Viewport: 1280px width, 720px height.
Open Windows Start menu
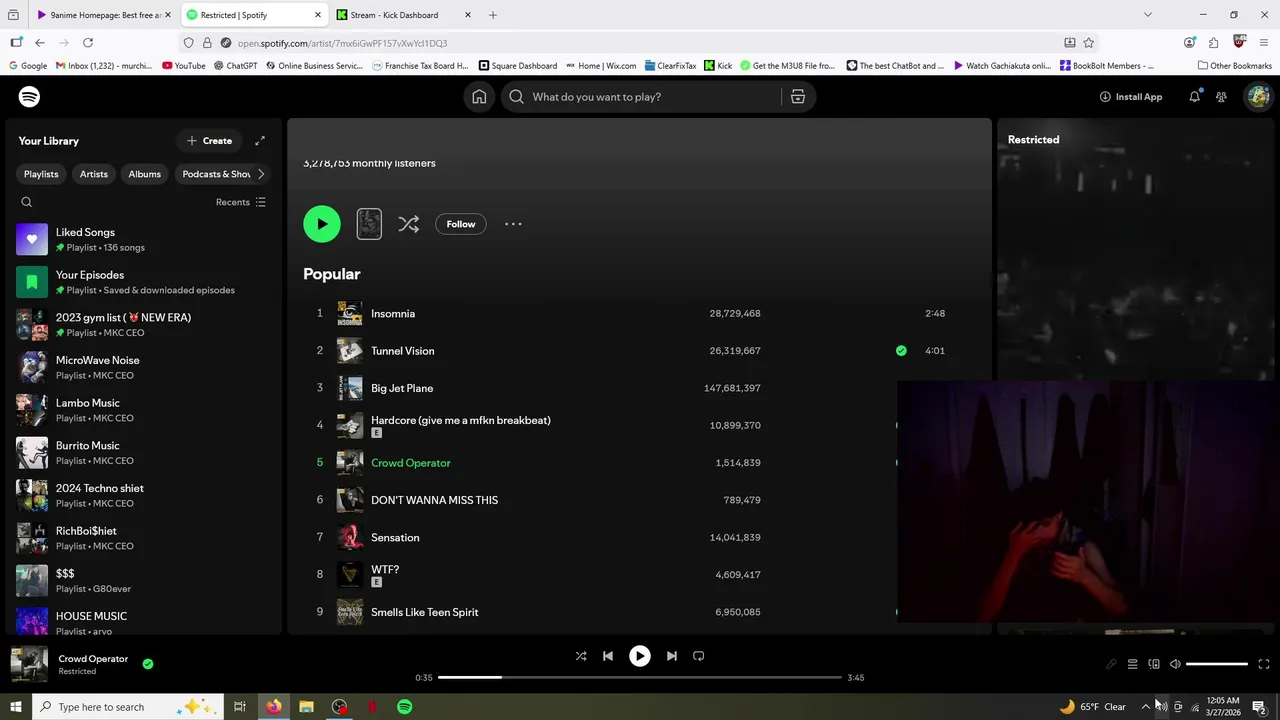click(x=15, y=707)
